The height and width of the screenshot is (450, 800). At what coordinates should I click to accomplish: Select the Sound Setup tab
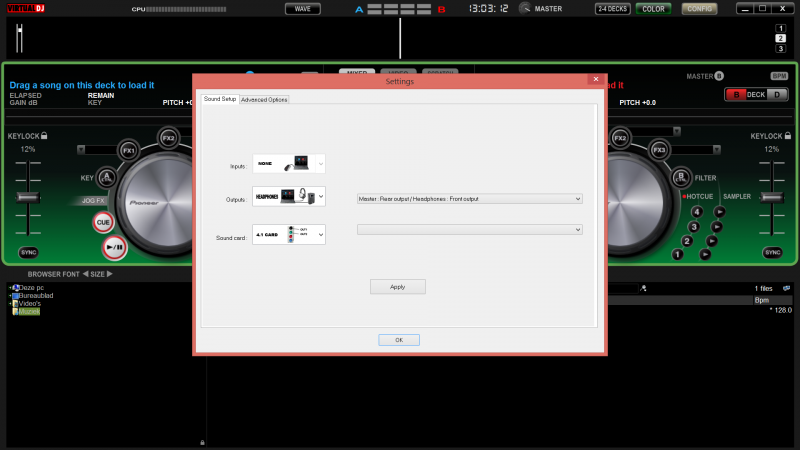(220, 99)
